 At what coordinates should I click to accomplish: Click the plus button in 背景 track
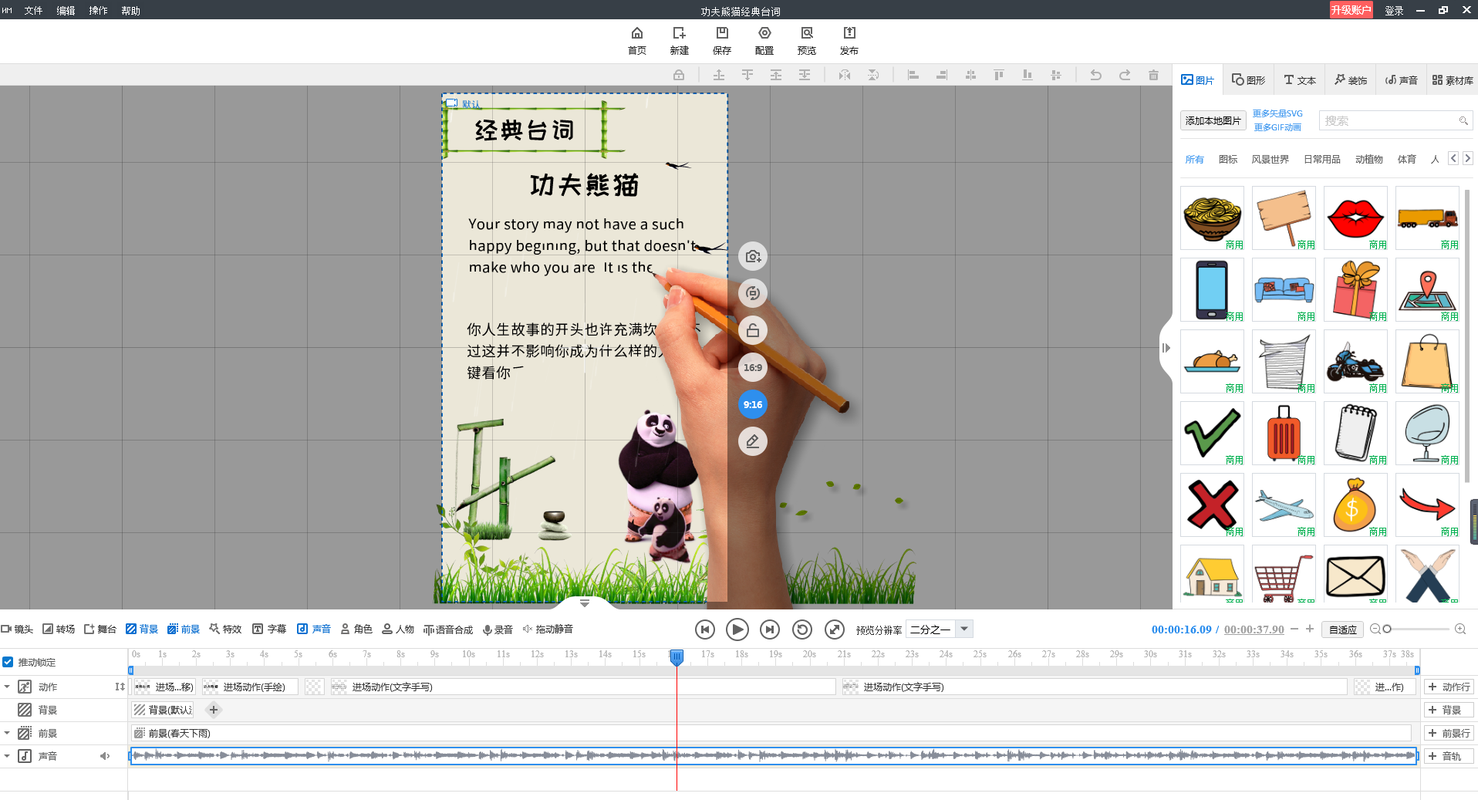click(213, 710)
